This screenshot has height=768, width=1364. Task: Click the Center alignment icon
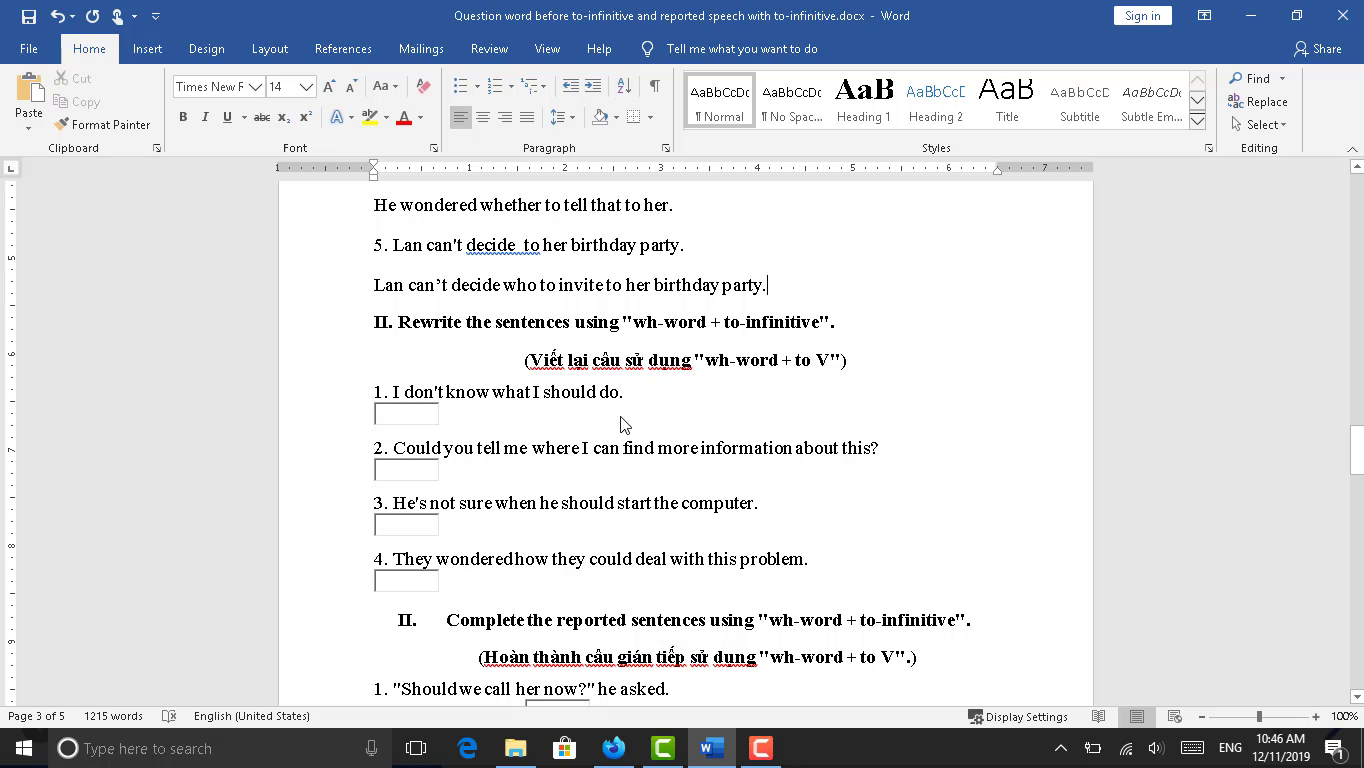pyautogui.click(x=483, y=118)
